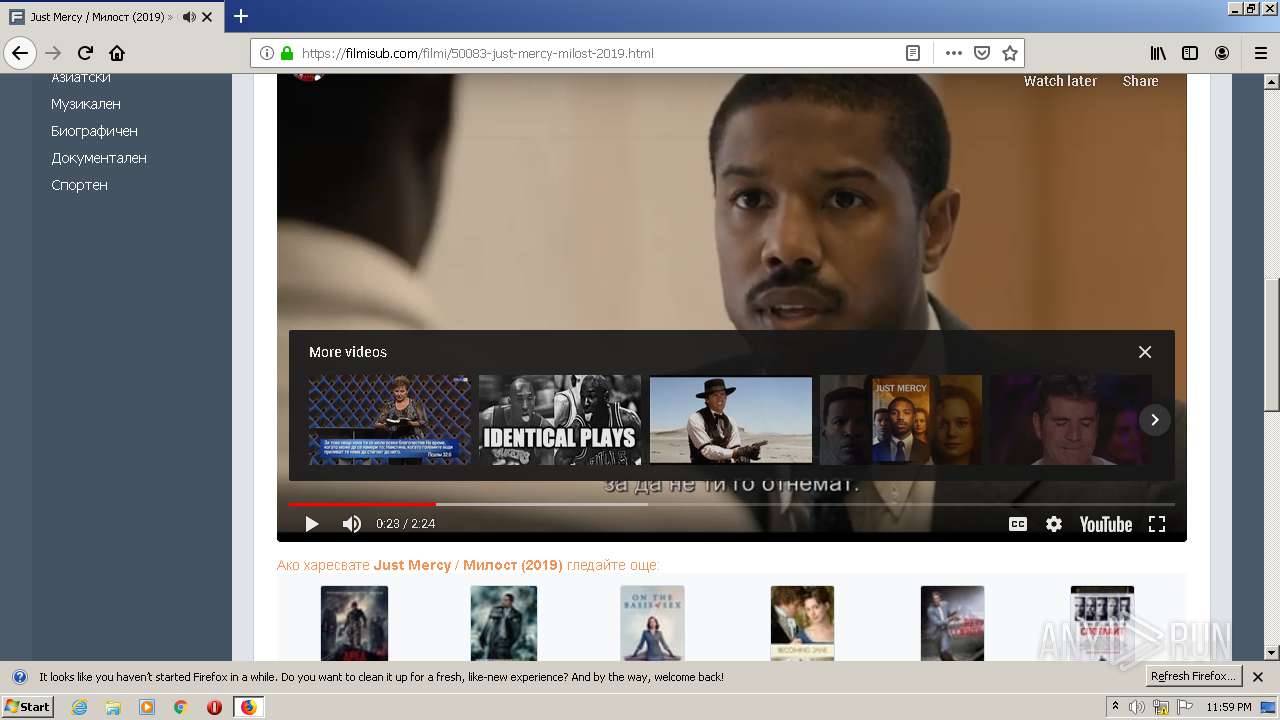Bookmark this page with the star
Image resolution: width=1280 pixels, height=720 pixels.
point(1010,53)
